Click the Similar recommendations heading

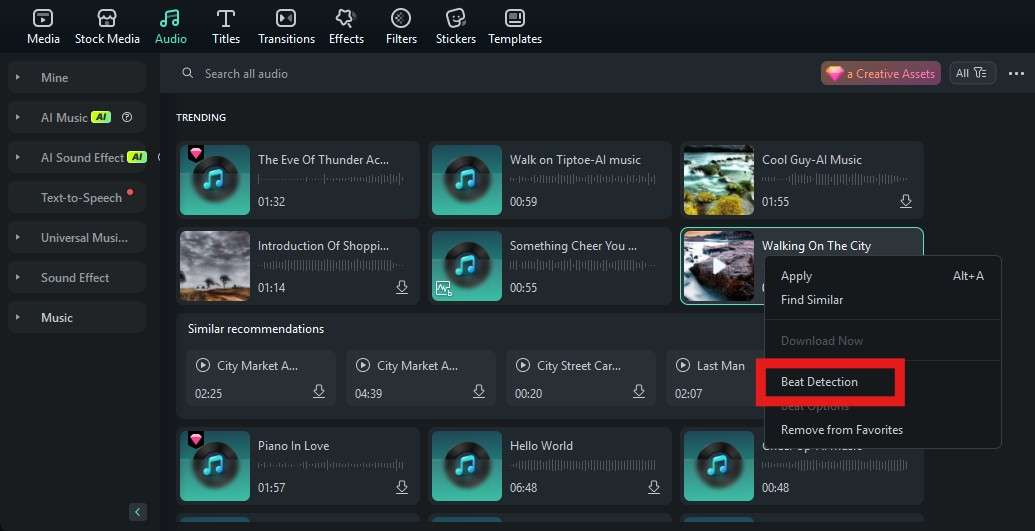256,329
